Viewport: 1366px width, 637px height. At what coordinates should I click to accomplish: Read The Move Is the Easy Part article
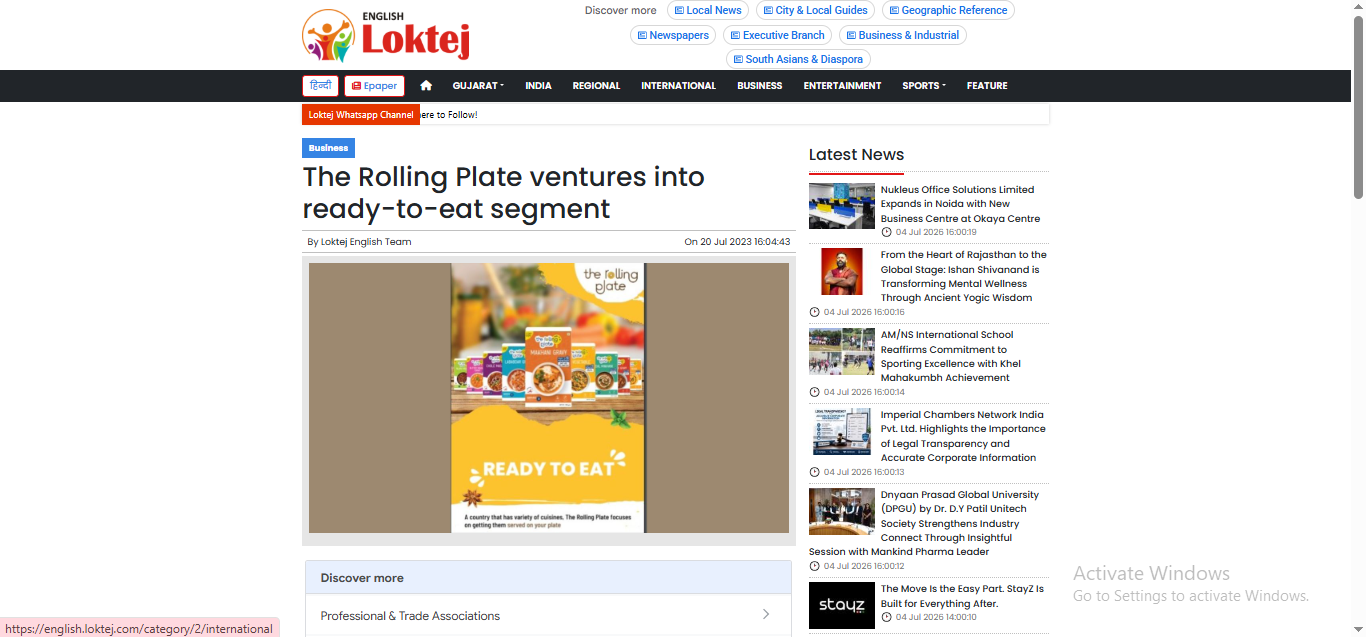pos(962,597)
